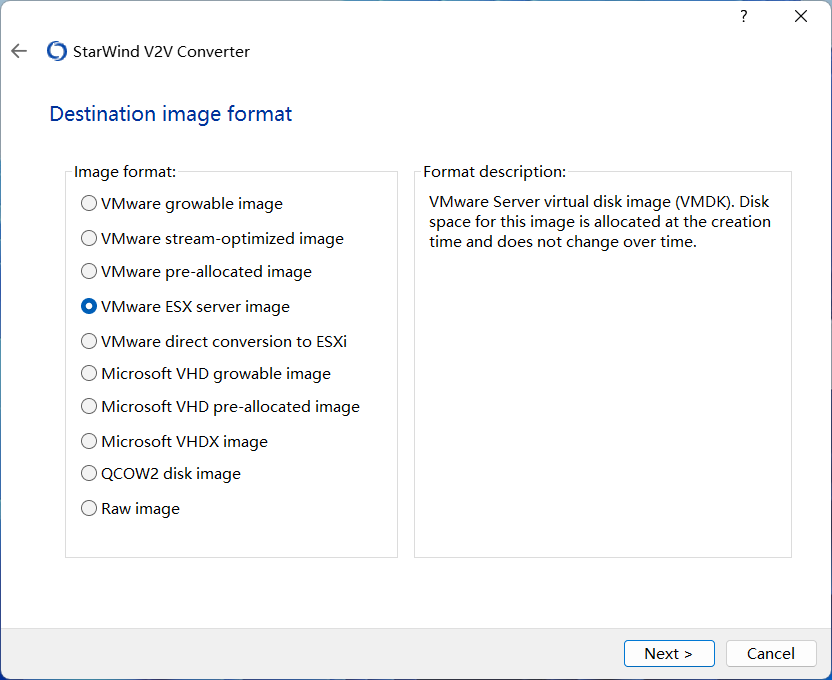This screenshot has width=832, height=680.
Task: Click the Destination image format heading
Action: (x=171, y=114)
